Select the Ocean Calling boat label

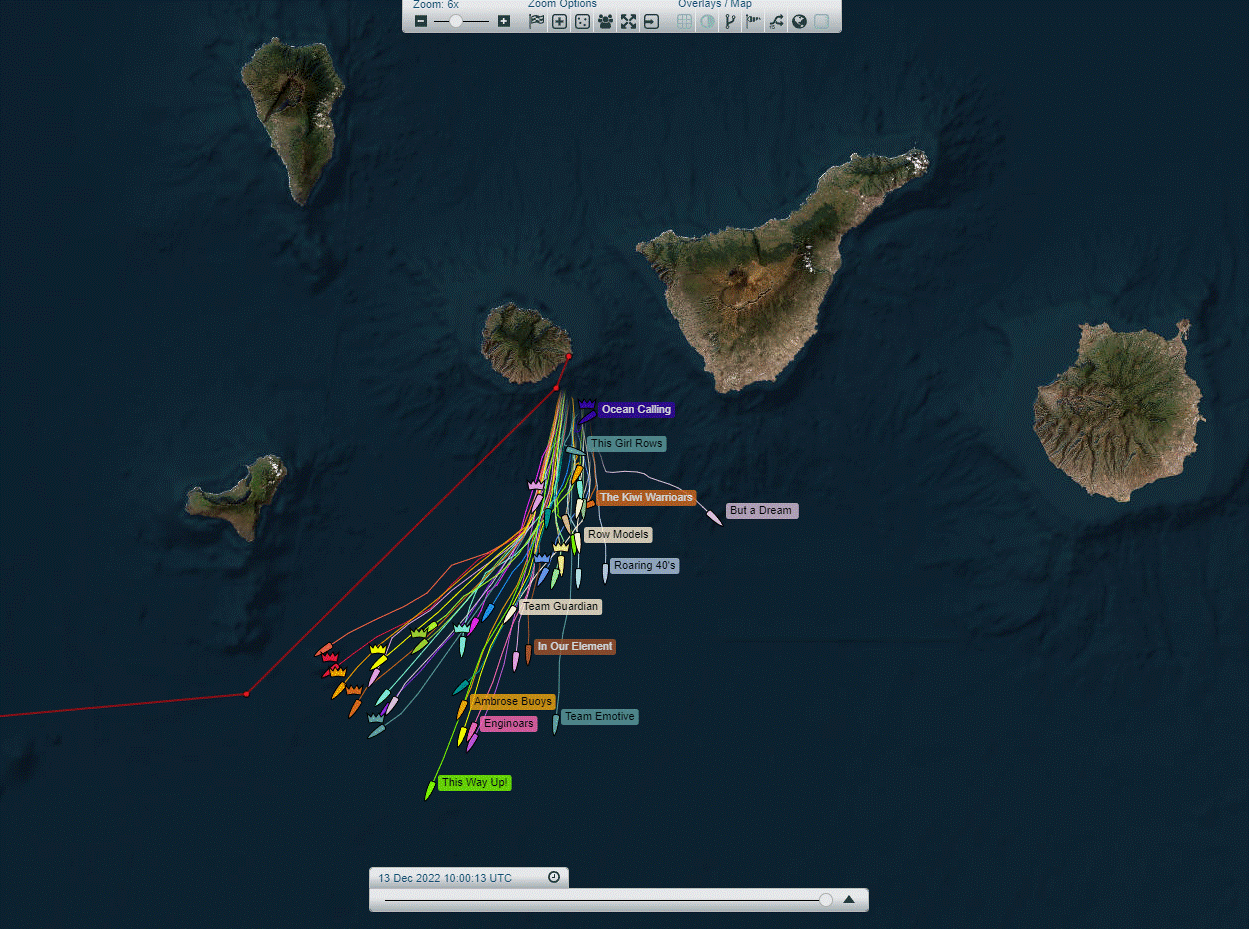[x=636, y=409]
